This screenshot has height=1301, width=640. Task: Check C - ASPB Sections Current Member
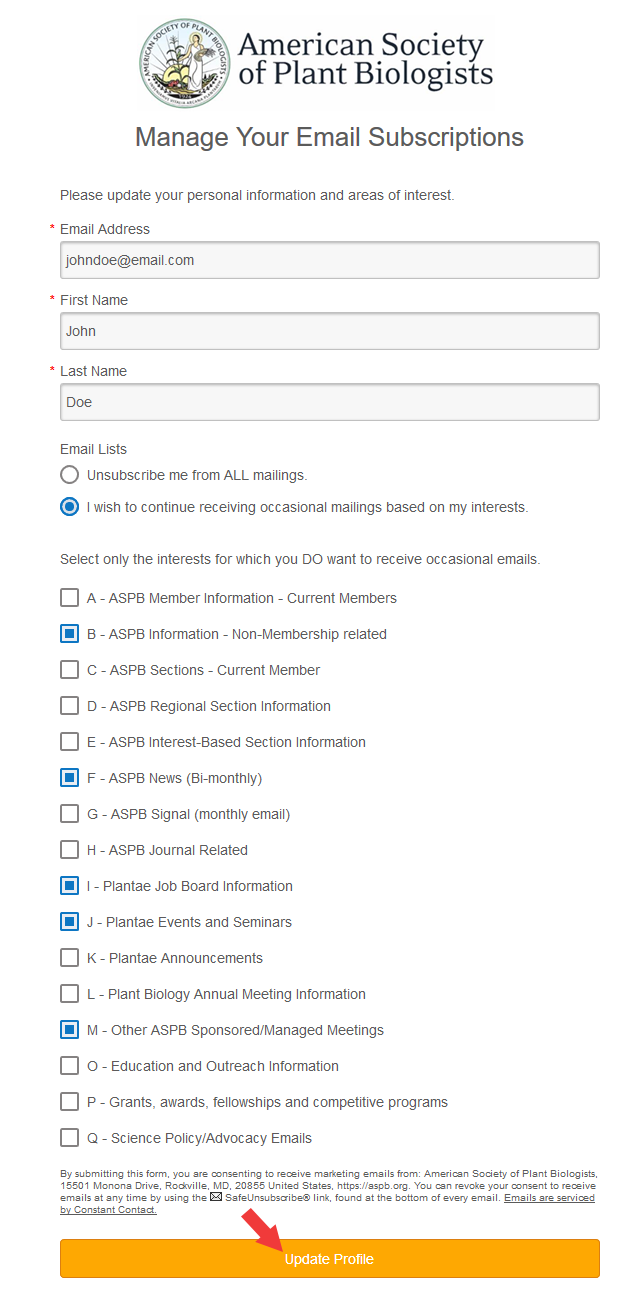(x=69, y=670)
